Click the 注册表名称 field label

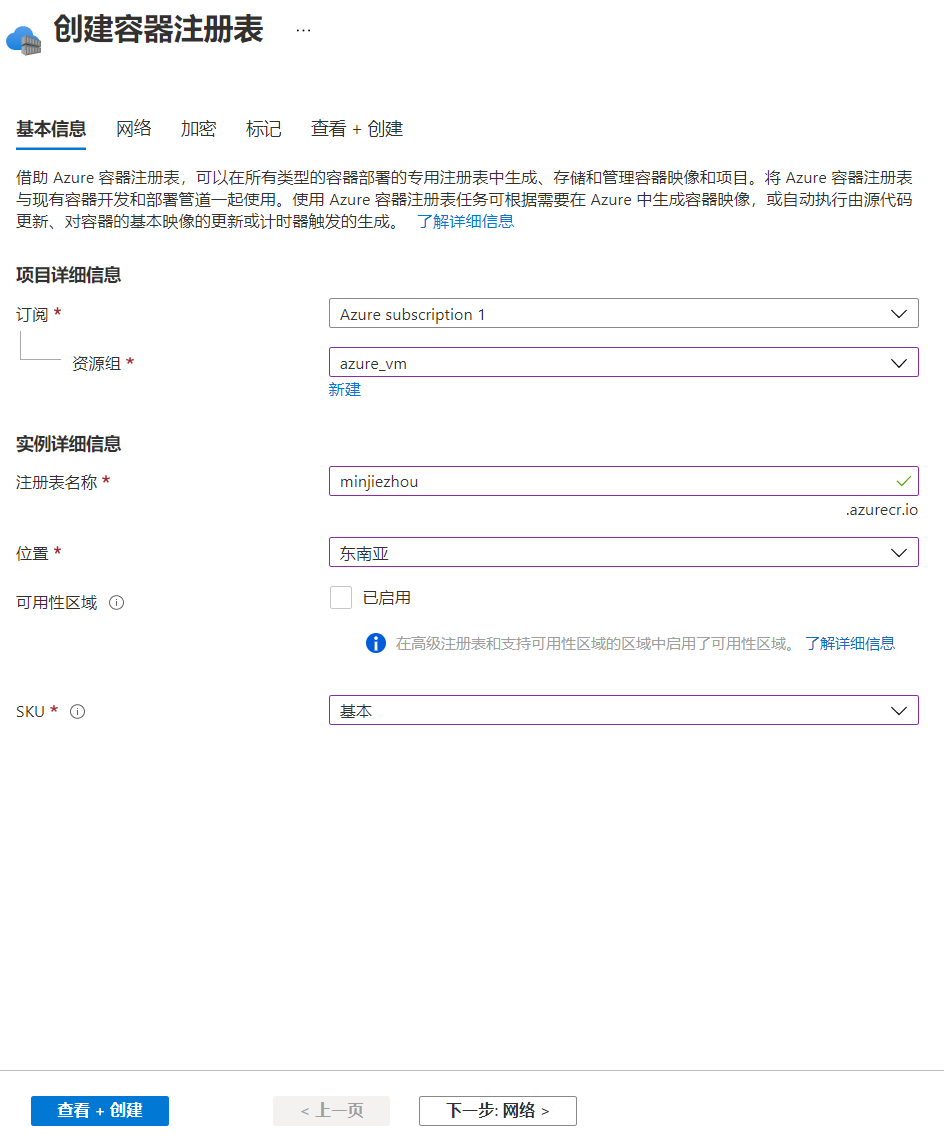(57, 482)
